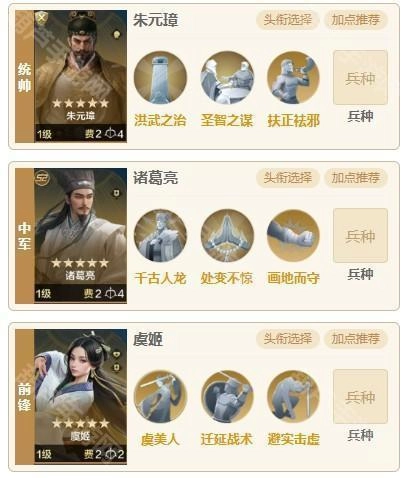Select the 千古人龙 skill icon
408x478 pixels.
(x=160, y=235)
